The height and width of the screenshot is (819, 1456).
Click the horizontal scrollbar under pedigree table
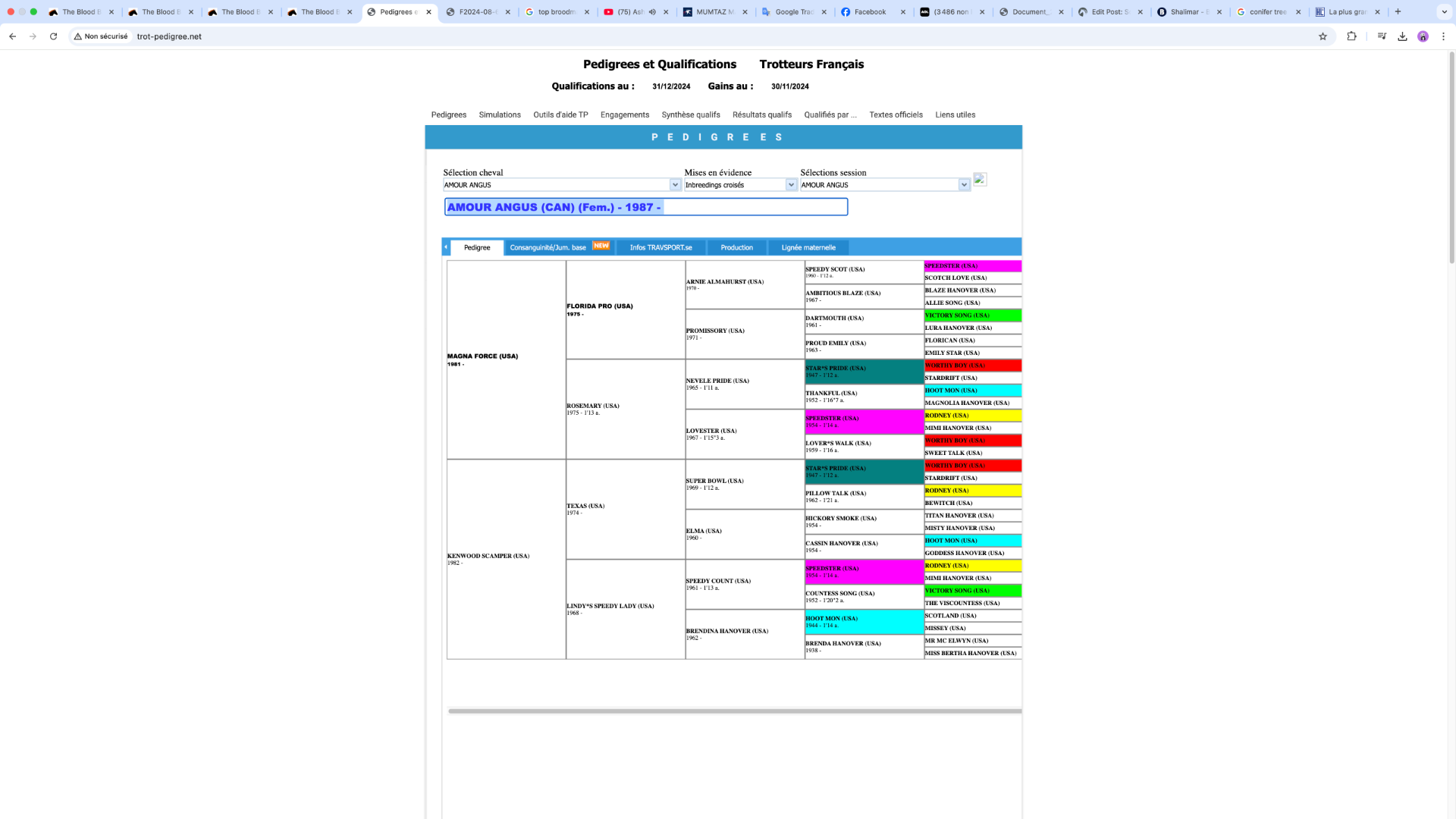(734, 711)
